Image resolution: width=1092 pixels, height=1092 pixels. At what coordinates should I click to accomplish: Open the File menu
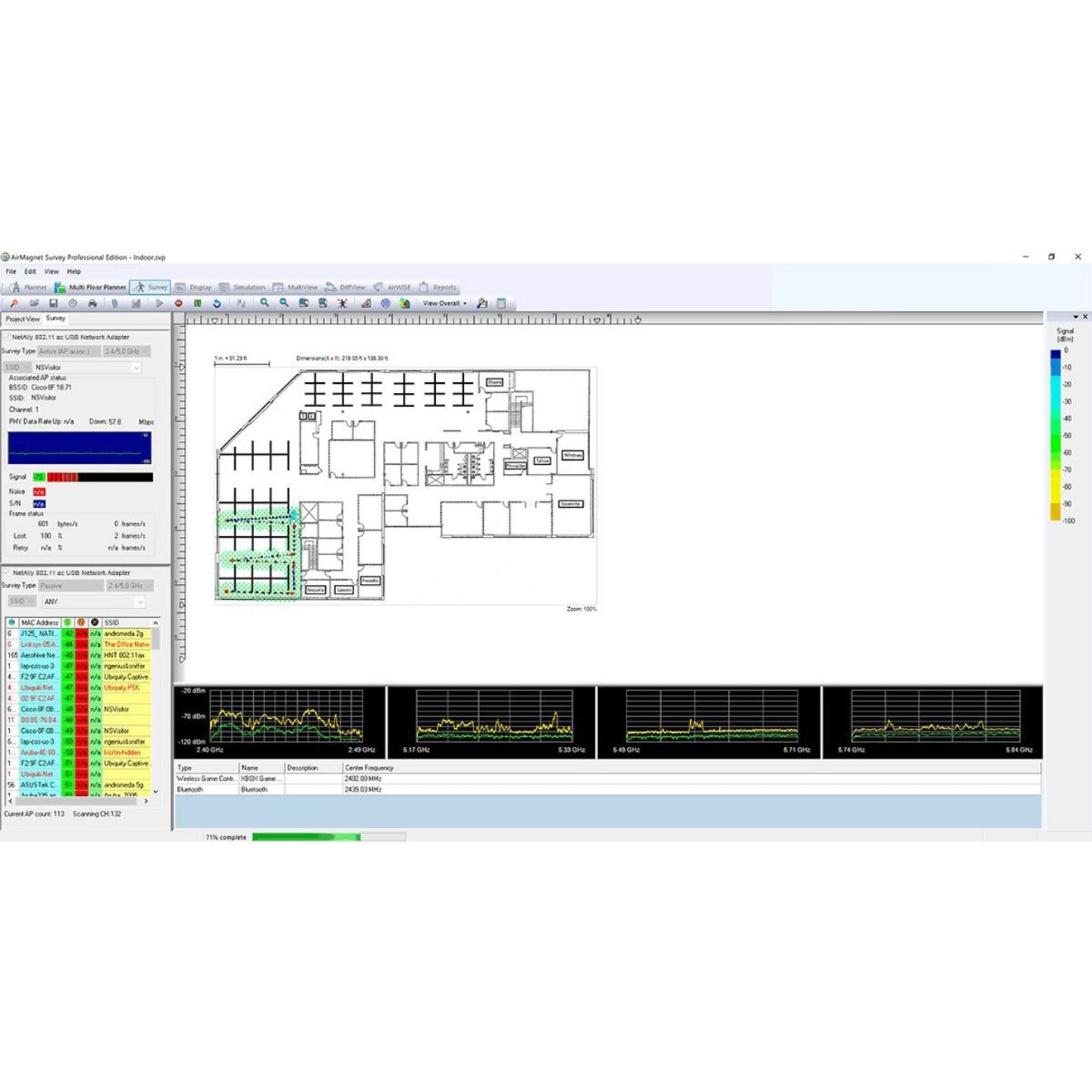(x=12, y=271)
